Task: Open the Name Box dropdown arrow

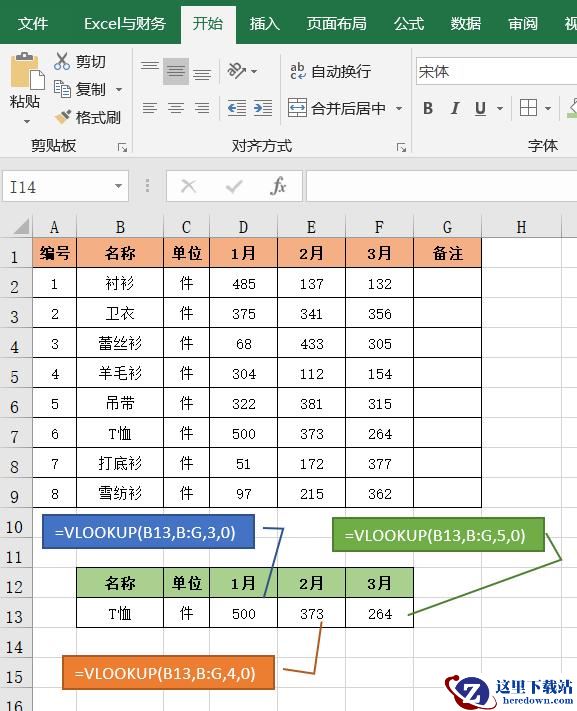Action: (118, 186)
